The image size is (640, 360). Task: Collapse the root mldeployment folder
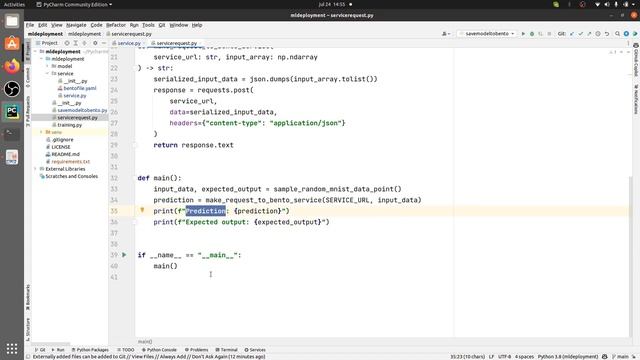[x=36, y=51]
